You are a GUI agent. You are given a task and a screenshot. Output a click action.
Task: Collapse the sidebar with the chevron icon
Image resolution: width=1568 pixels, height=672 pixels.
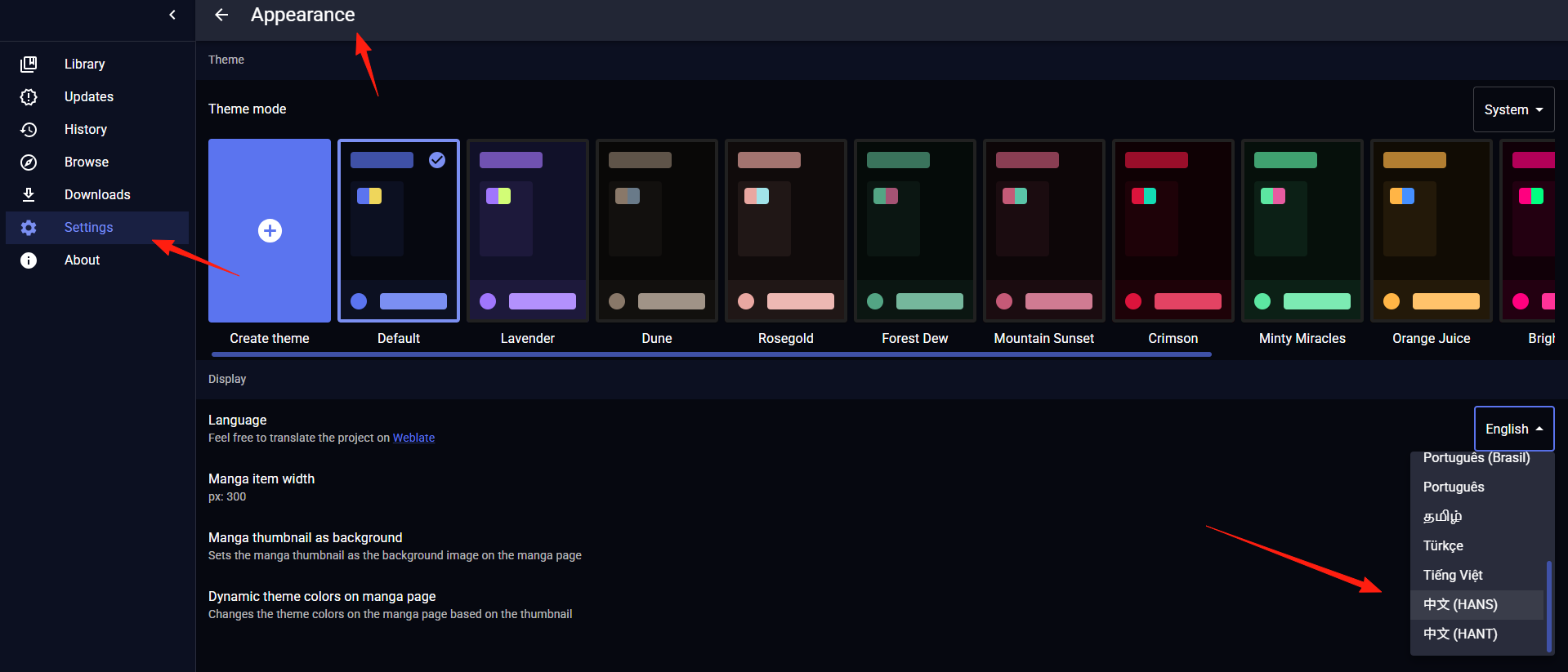coord(172,15)
